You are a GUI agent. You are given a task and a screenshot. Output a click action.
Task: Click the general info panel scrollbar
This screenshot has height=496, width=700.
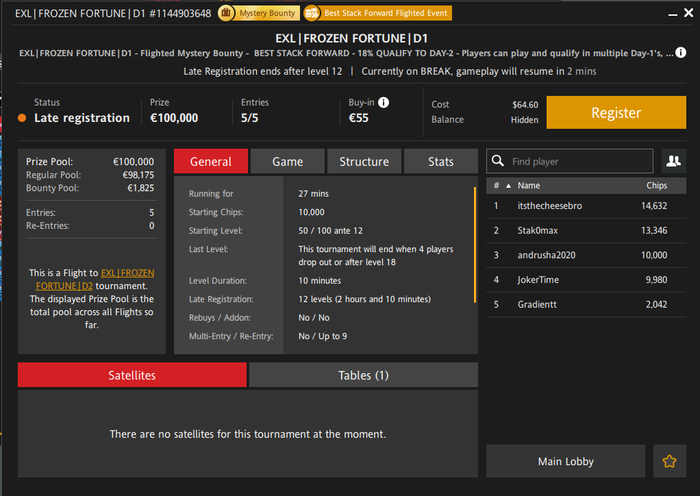click(x=475, y=245)
